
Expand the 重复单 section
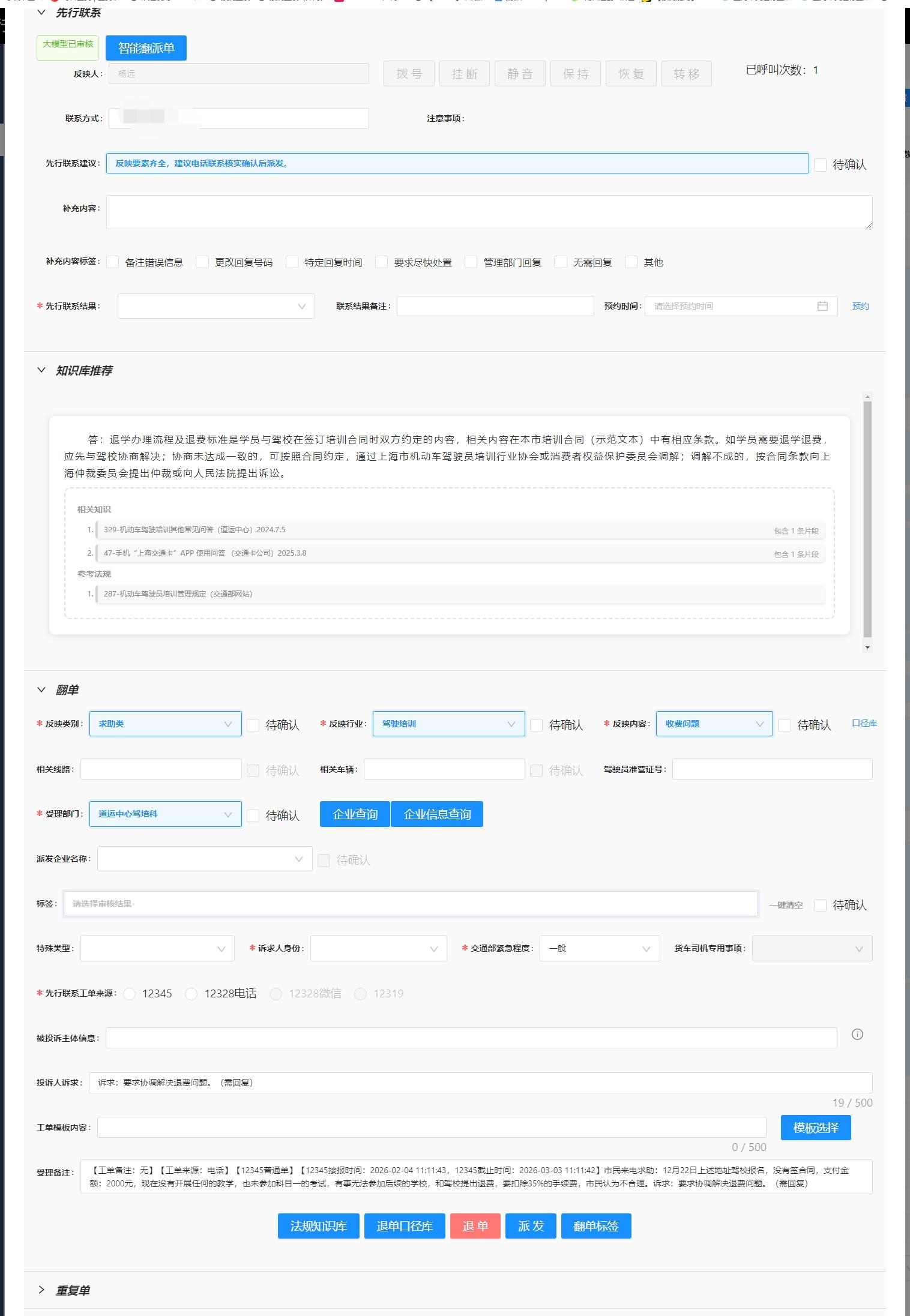click(41, 1290)
